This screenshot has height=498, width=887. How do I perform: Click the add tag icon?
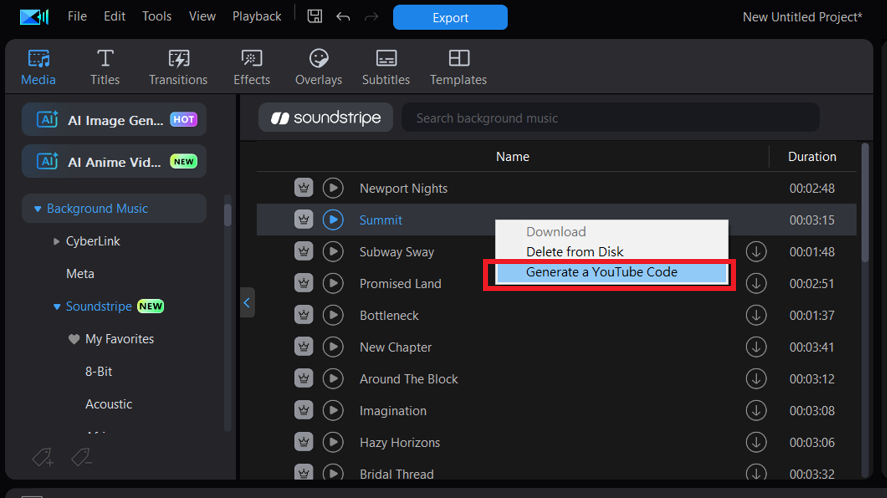click(x=42, y=457)
